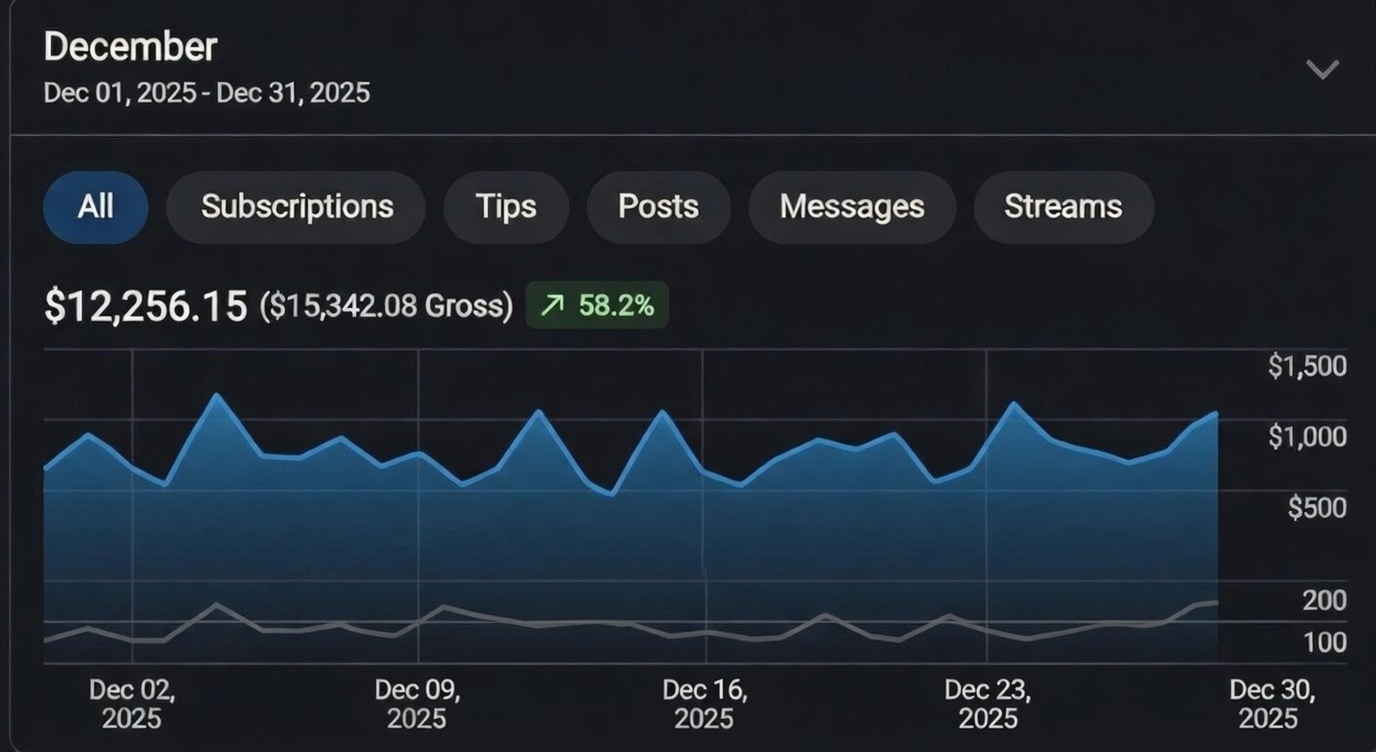1376x752 pixels.
Task: Click the Dec 01 – Dec 31 date range
Action: [207, 93]
